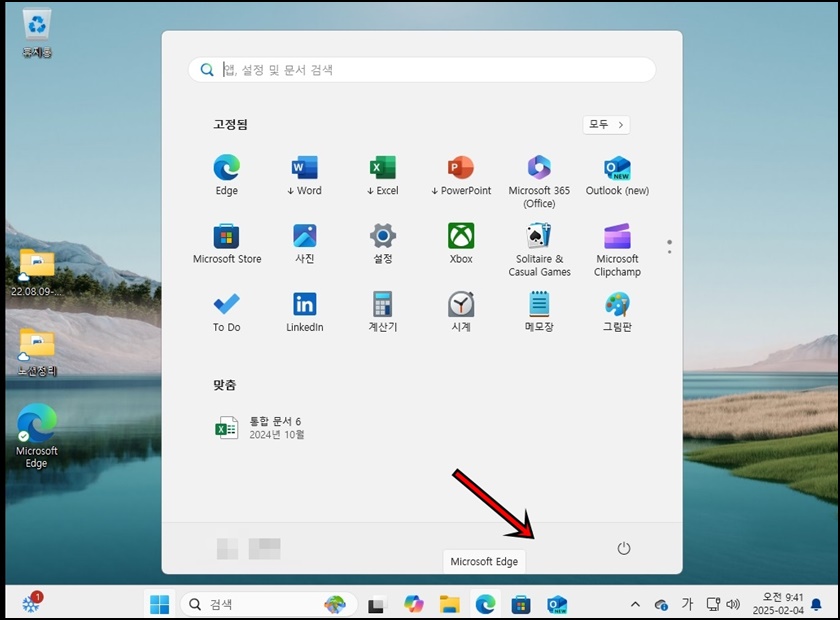Launch Outlook (new)
The height and width of the screenshot is (620, 840).
[617, 175]
